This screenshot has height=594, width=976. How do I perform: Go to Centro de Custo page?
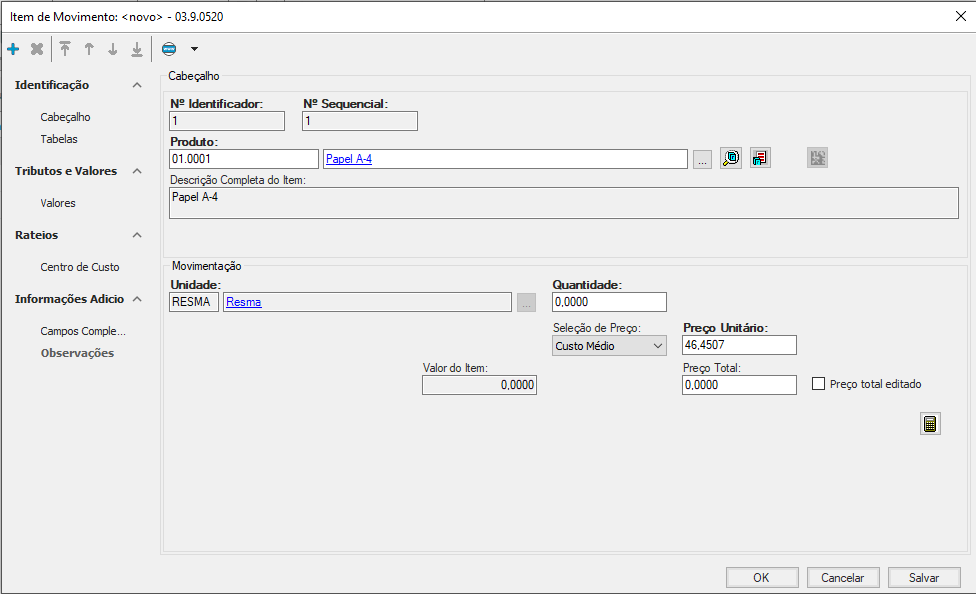click(x=80, y=267)
